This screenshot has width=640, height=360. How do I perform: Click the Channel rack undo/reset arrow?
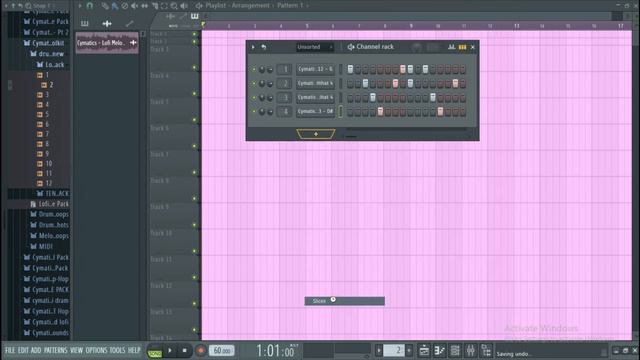[x=264, y=47]
